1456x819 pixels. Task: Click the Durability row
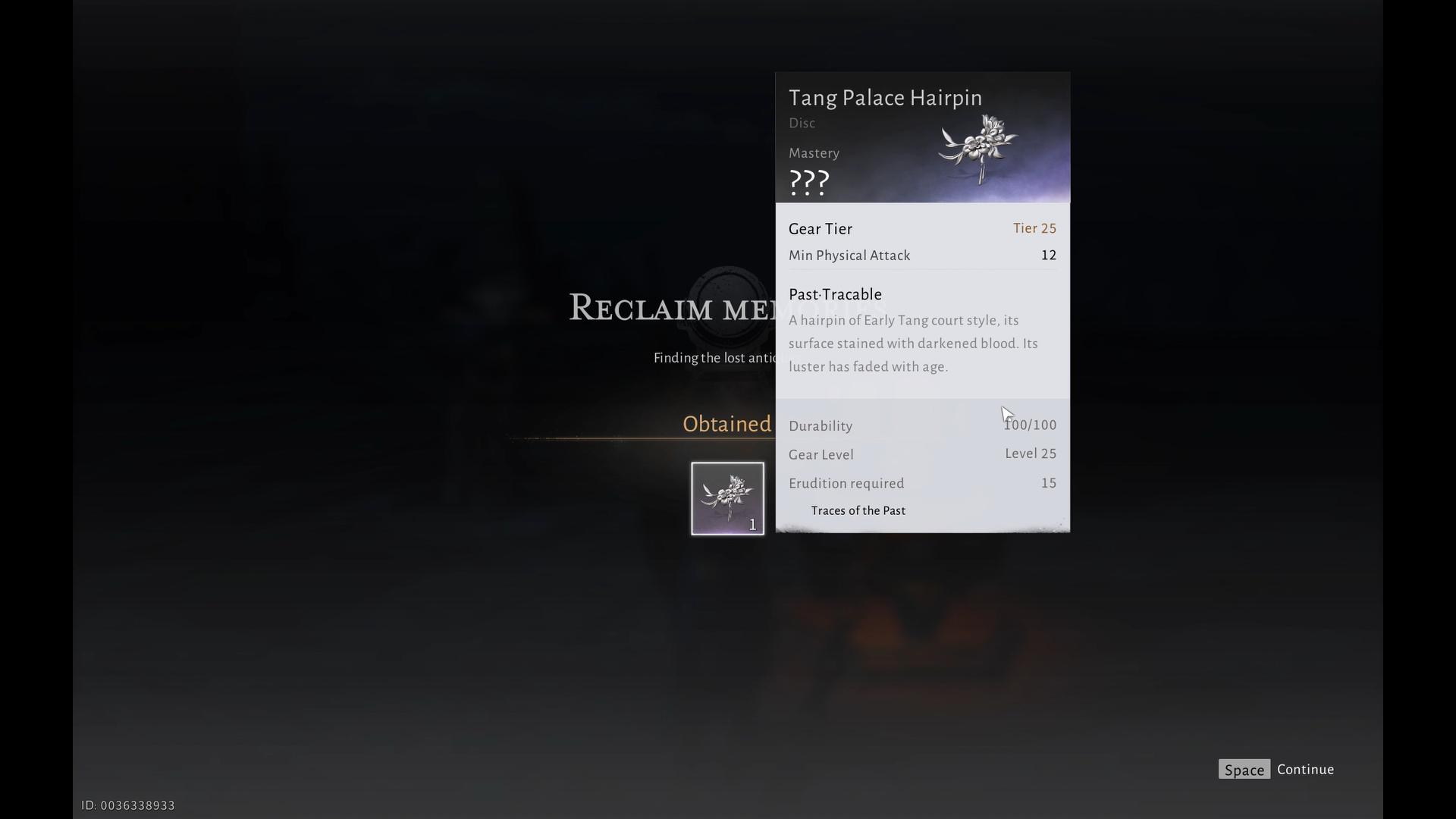click(922, 425)
